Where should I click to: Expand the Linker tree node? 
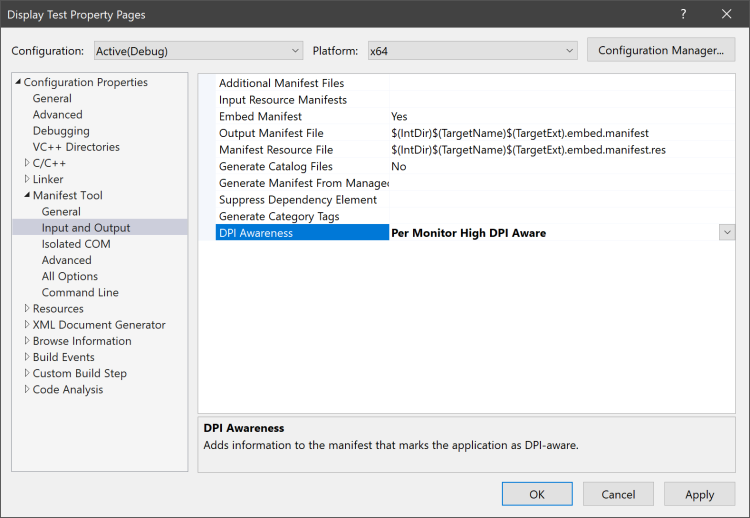pos(27,179)
